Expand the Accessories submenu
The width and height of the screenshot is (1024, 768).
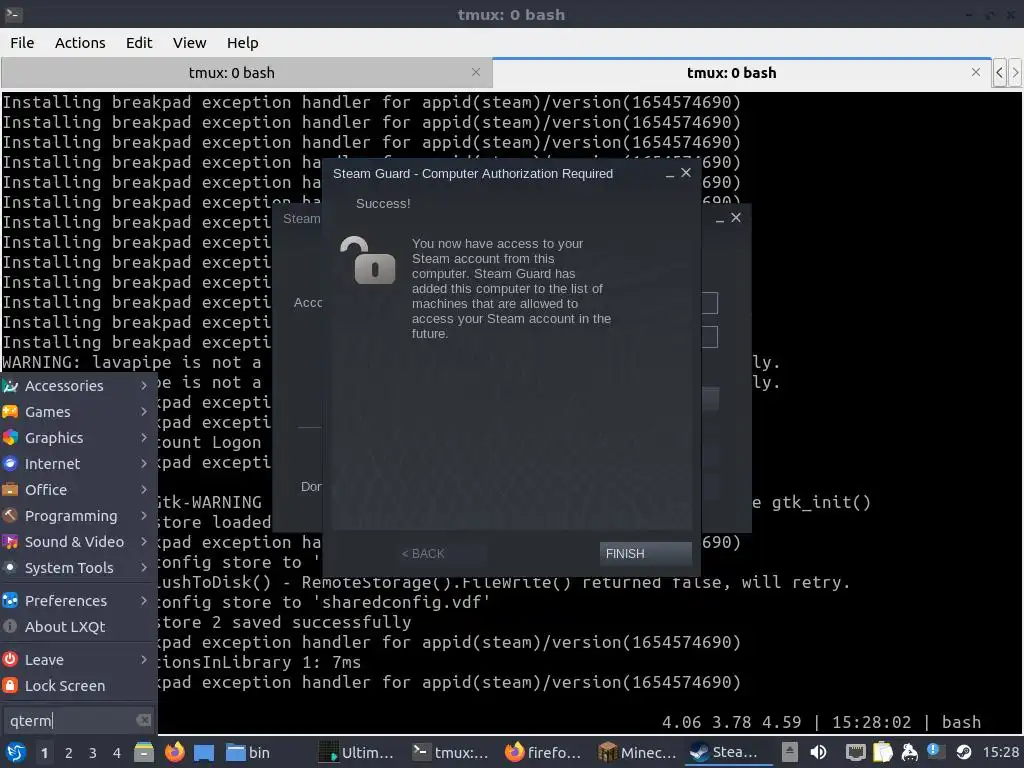(78, 385)
